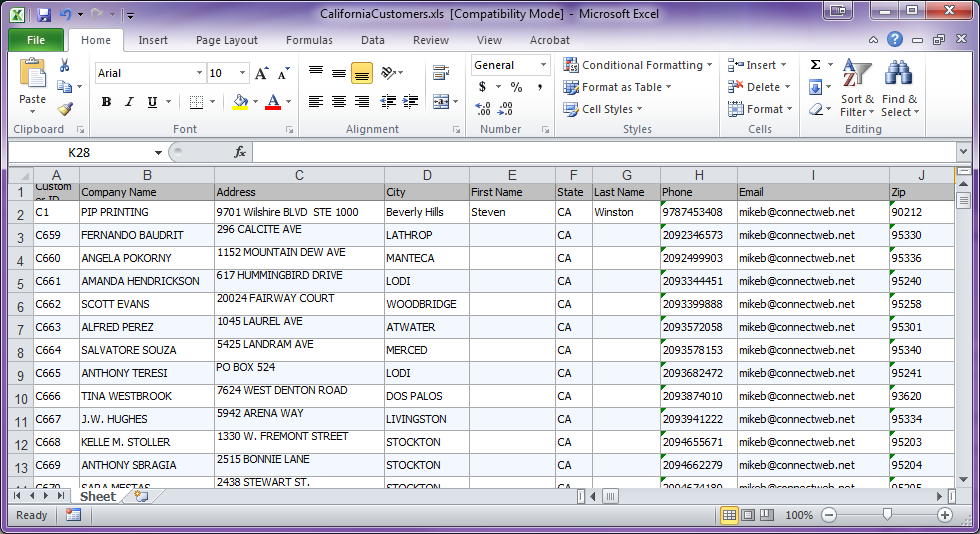Switch to the Data tab
Image resolution: width=980 pixels, height=534 pixels.
[x=372, y=40]
